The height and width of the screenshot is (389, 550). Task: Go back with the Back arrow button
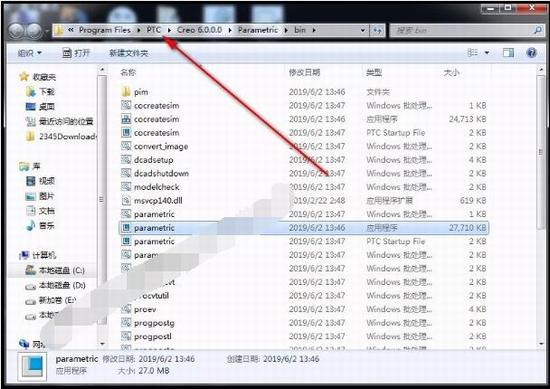point(16,31)
